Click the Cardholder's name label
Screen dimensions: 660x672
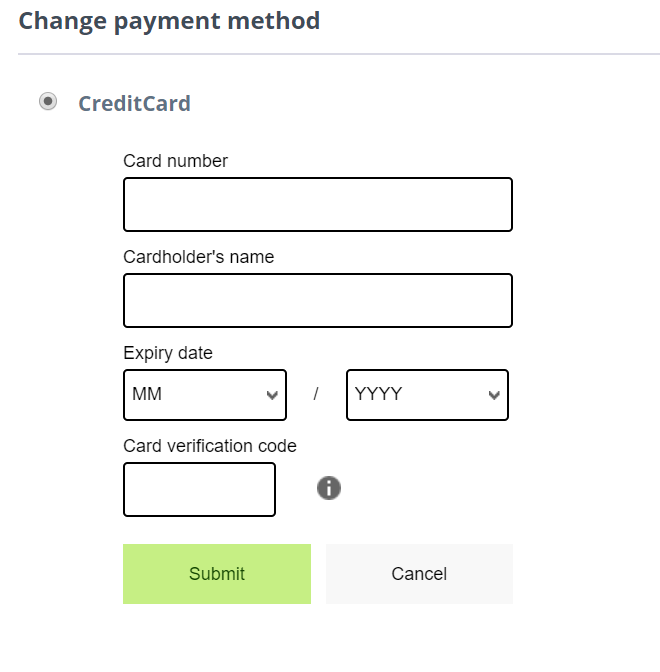(x=198, y=257)
